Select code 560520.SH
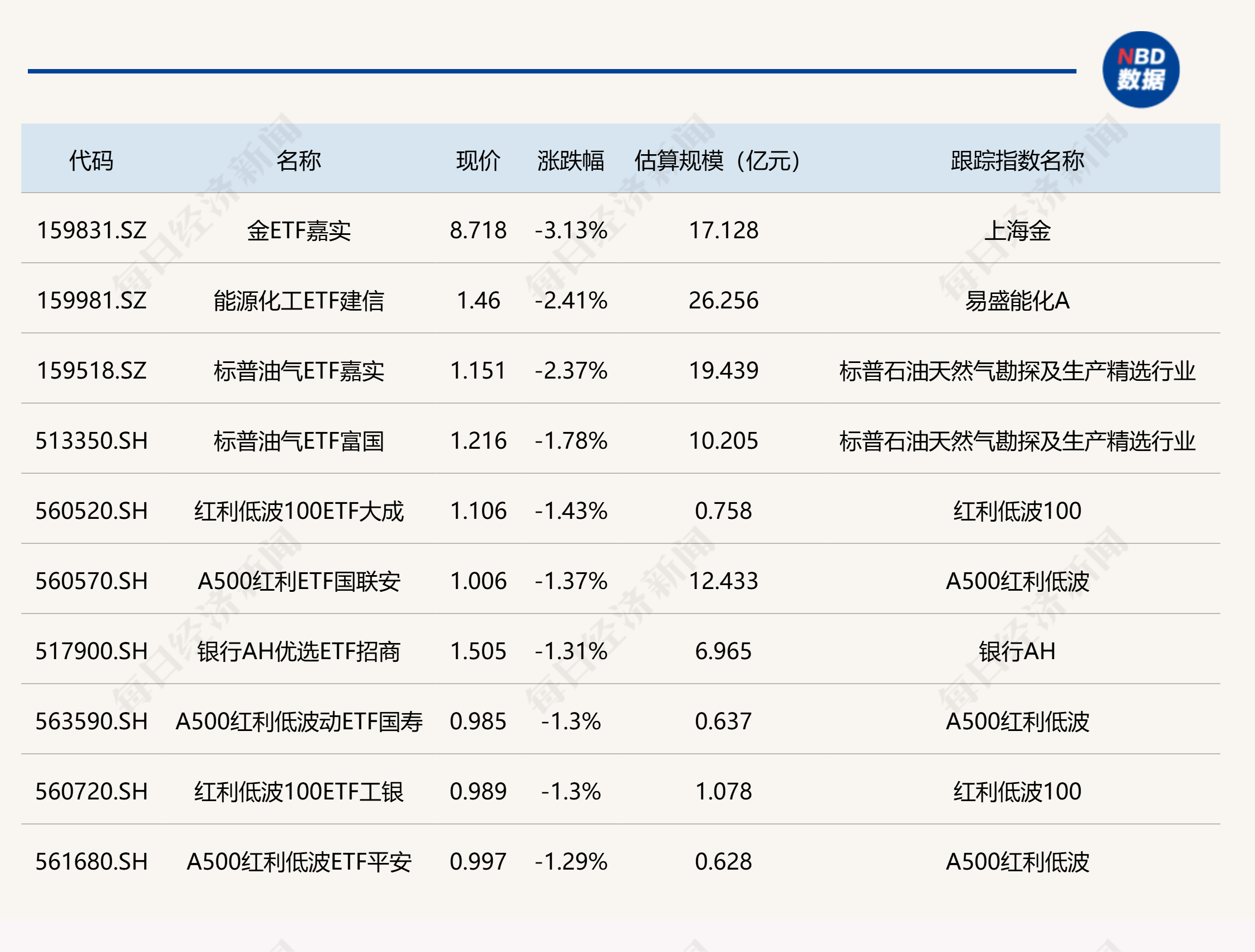Image resolution: width=1255 pixels, height=952 pixels. 91,511
